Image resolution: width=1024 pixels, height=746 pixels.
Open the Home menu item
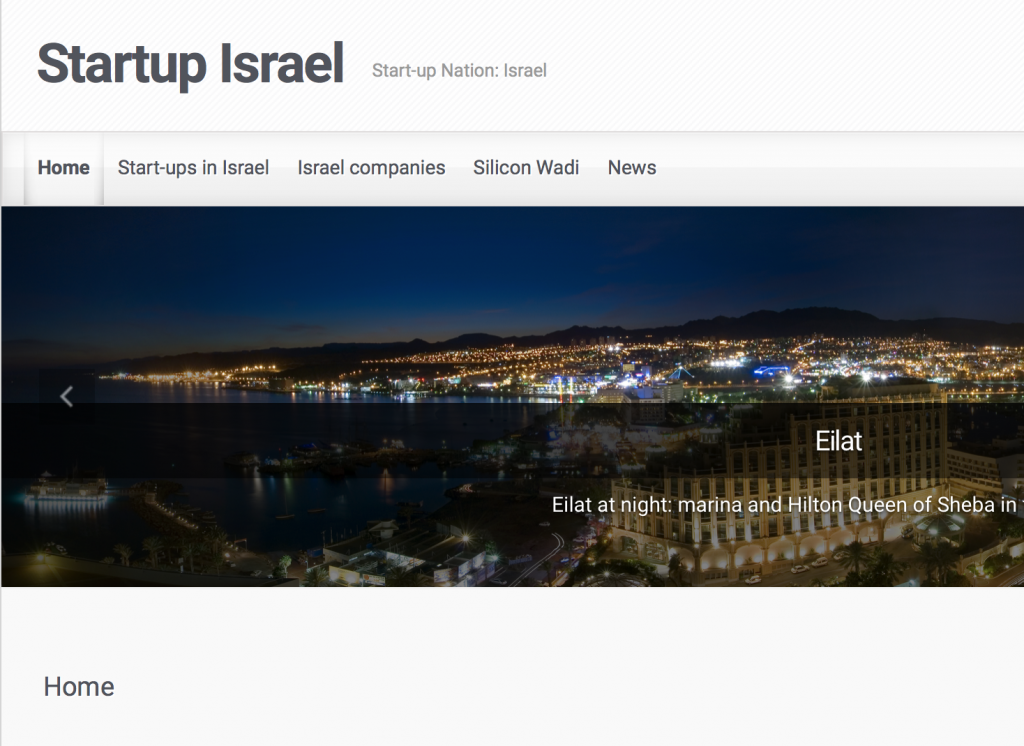(63, 168)
